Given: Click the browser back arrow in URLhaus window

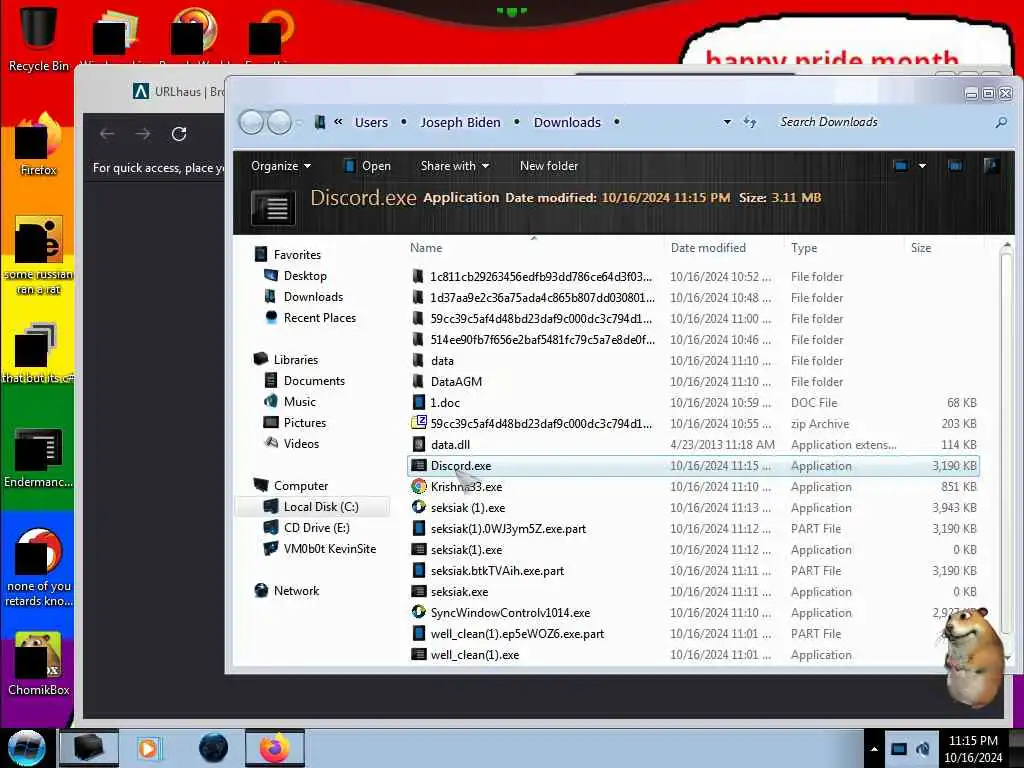Looking at the screenshot, I should (107, 135).
